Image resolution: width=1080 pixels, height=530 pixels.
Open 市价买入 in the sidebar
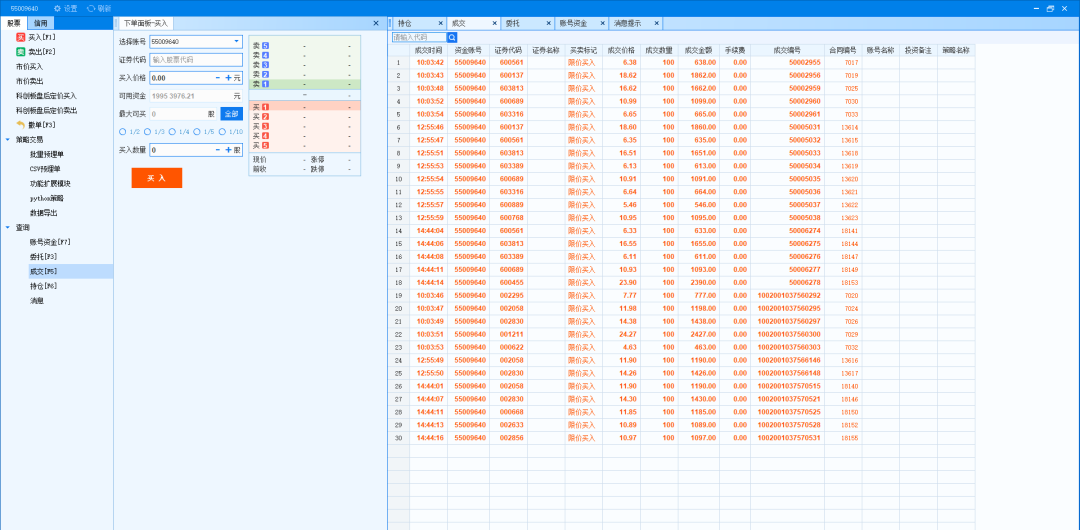(x=30, y=66)
